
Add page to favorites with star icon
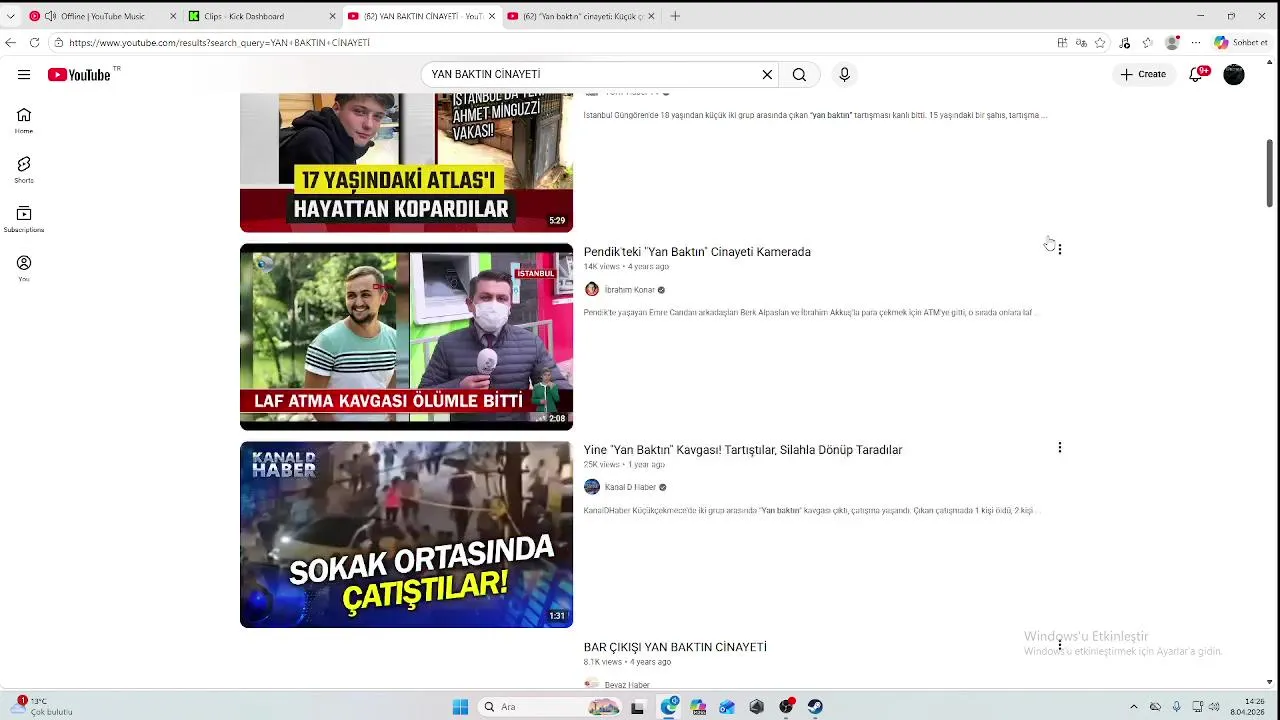click(1100, 43)
